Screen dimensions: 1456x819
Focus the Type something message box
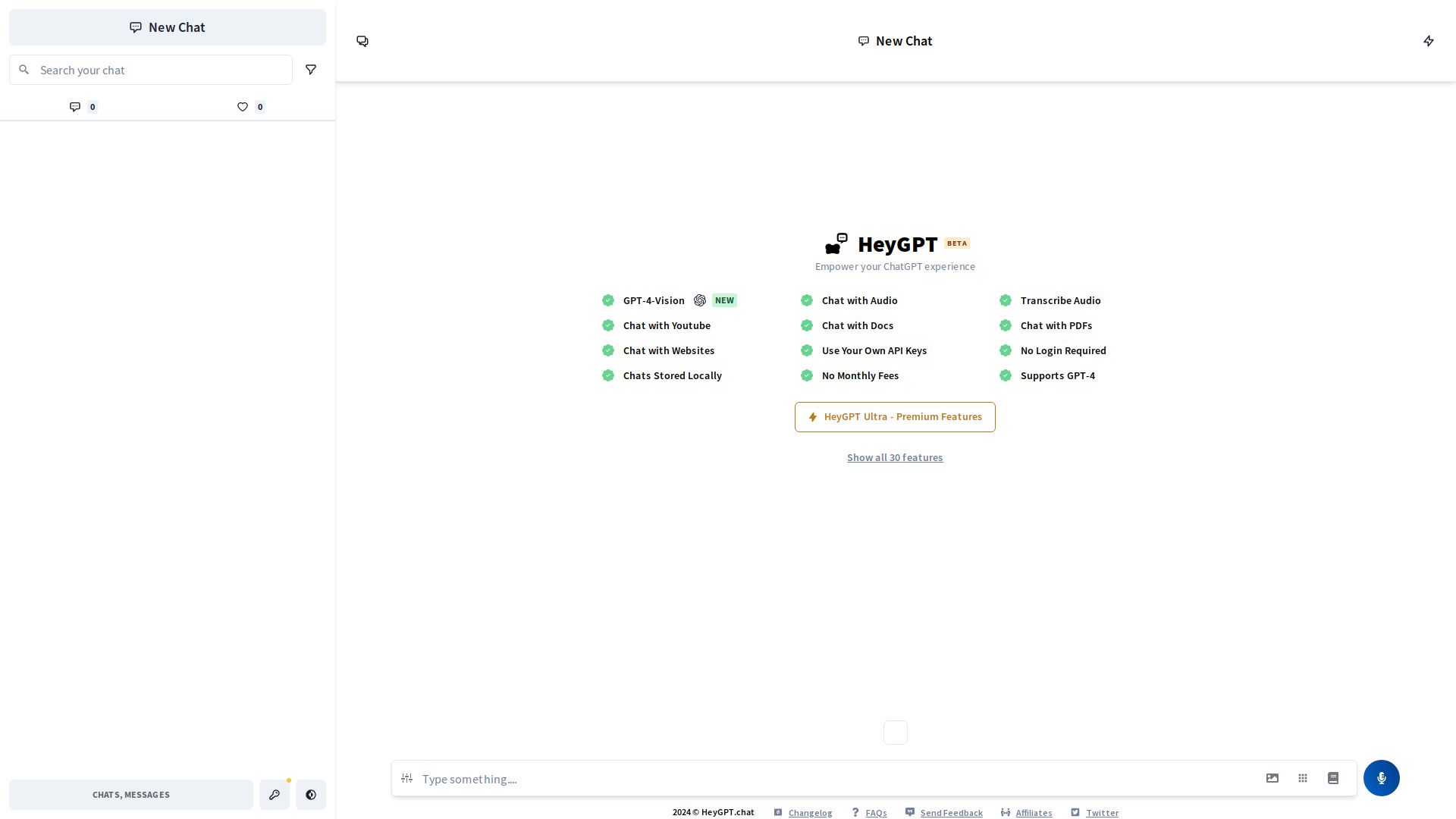click(834, 779)
